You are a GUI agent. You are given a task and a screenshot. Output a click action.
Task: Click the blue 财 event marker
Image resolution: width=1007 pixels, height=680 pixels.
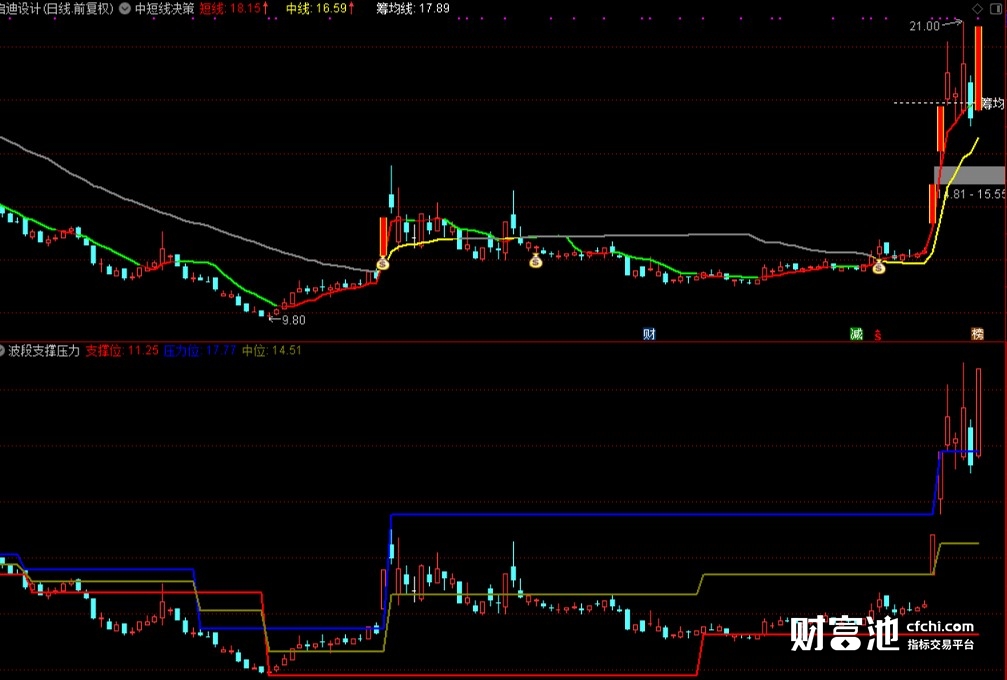coord(649,334)
